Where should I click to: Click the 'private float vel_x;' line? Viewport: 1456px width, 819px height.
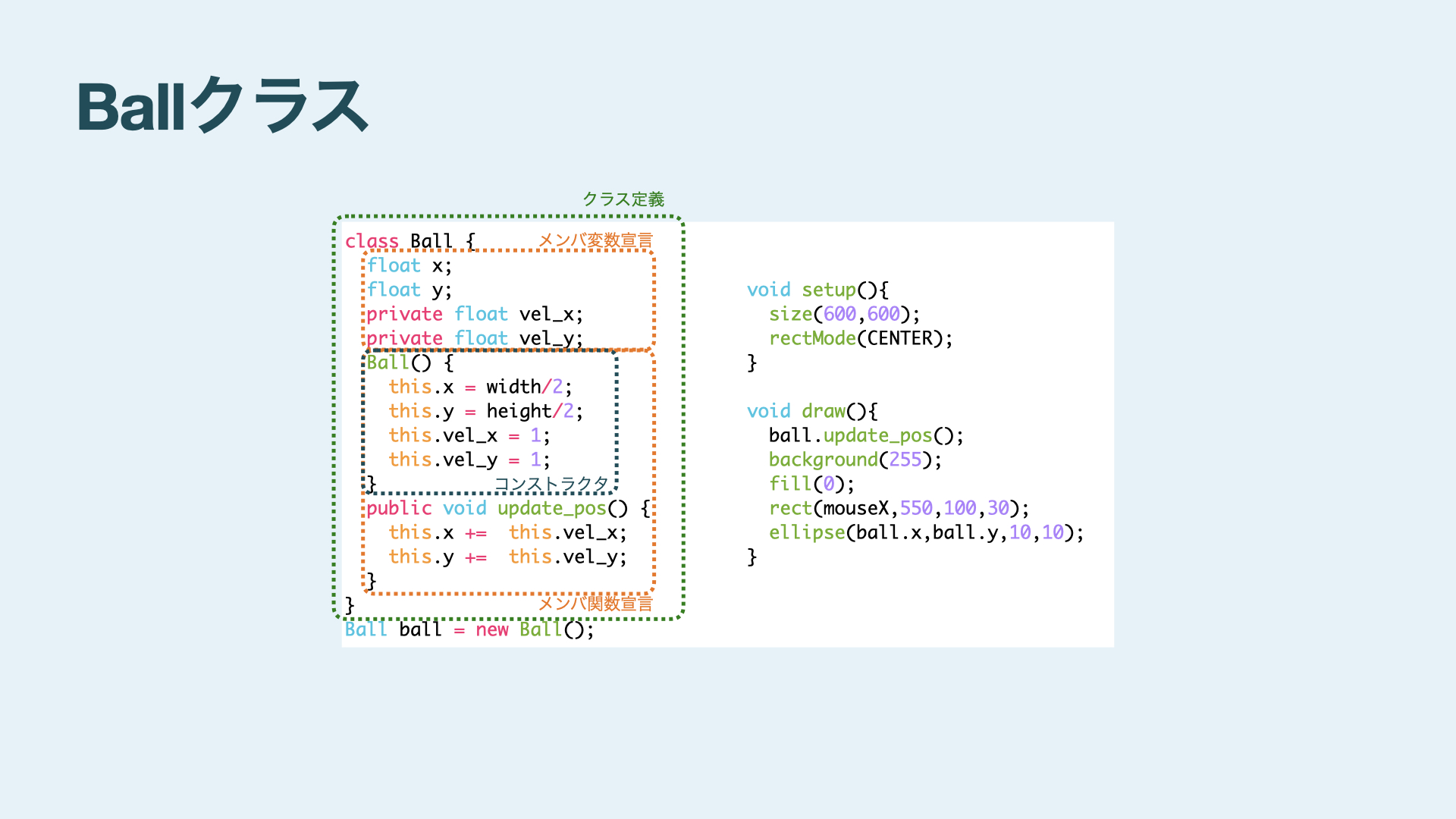(475, 315)
